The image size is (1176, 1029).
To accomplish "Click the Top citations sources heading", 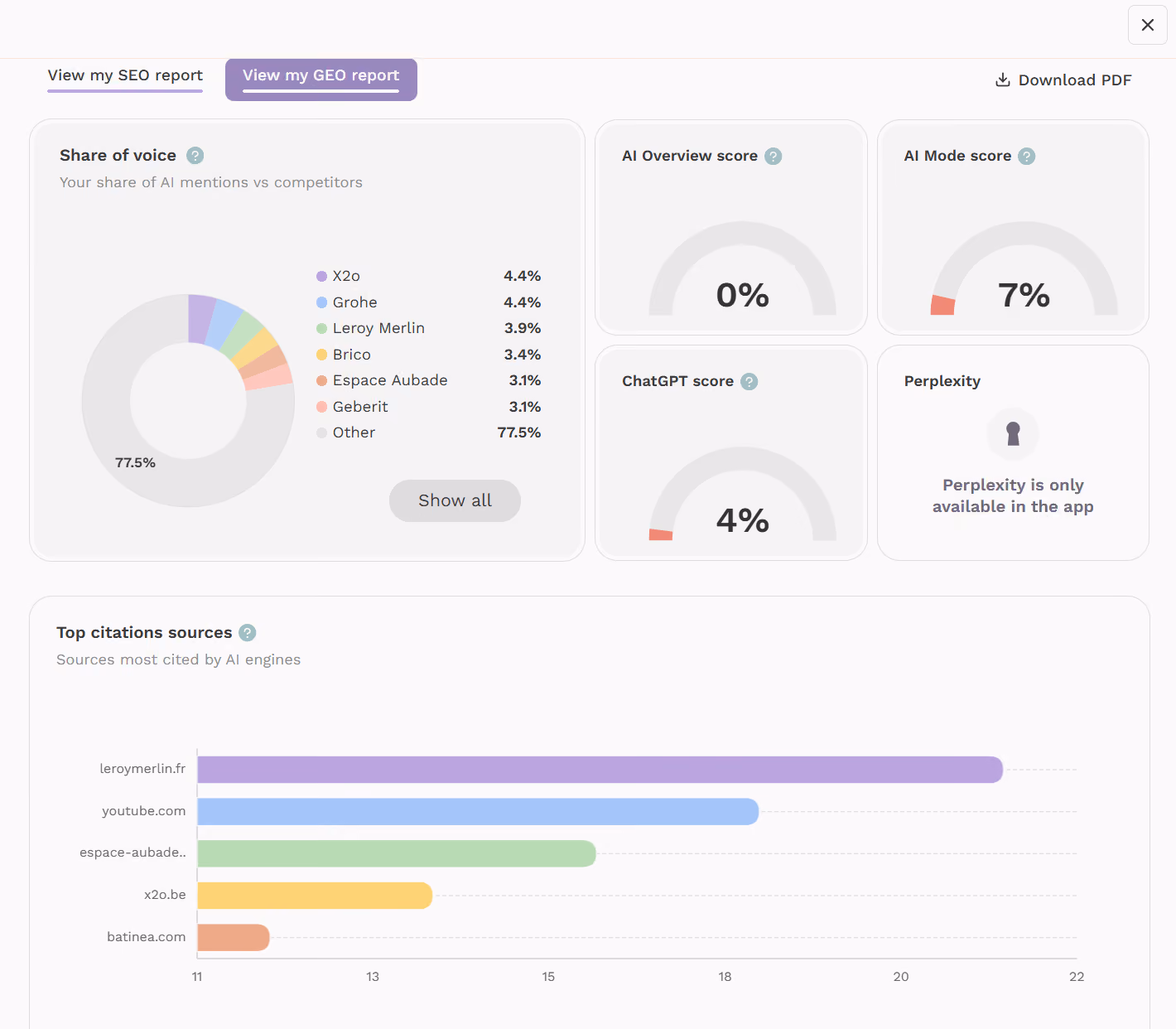I will (x=144, y=632).
